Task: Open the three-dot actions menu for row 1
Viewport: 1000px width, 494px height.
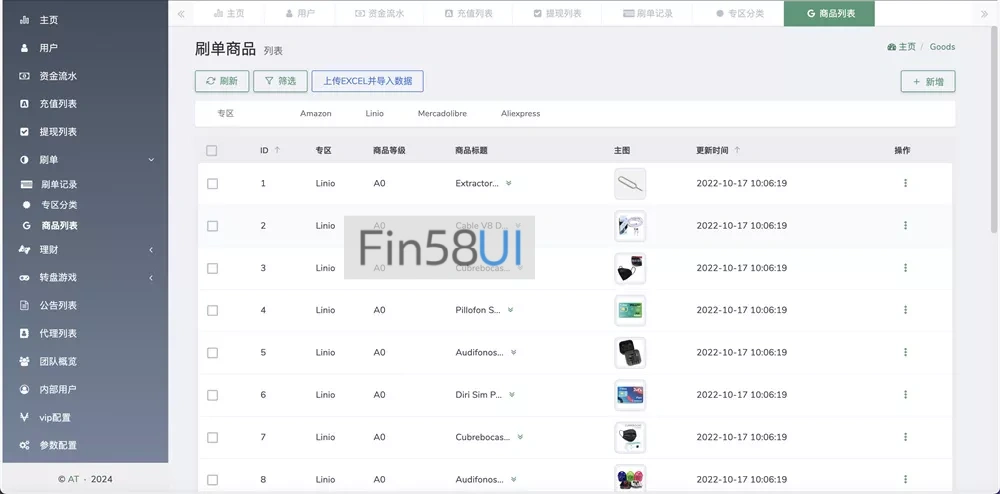Action: 905,183
